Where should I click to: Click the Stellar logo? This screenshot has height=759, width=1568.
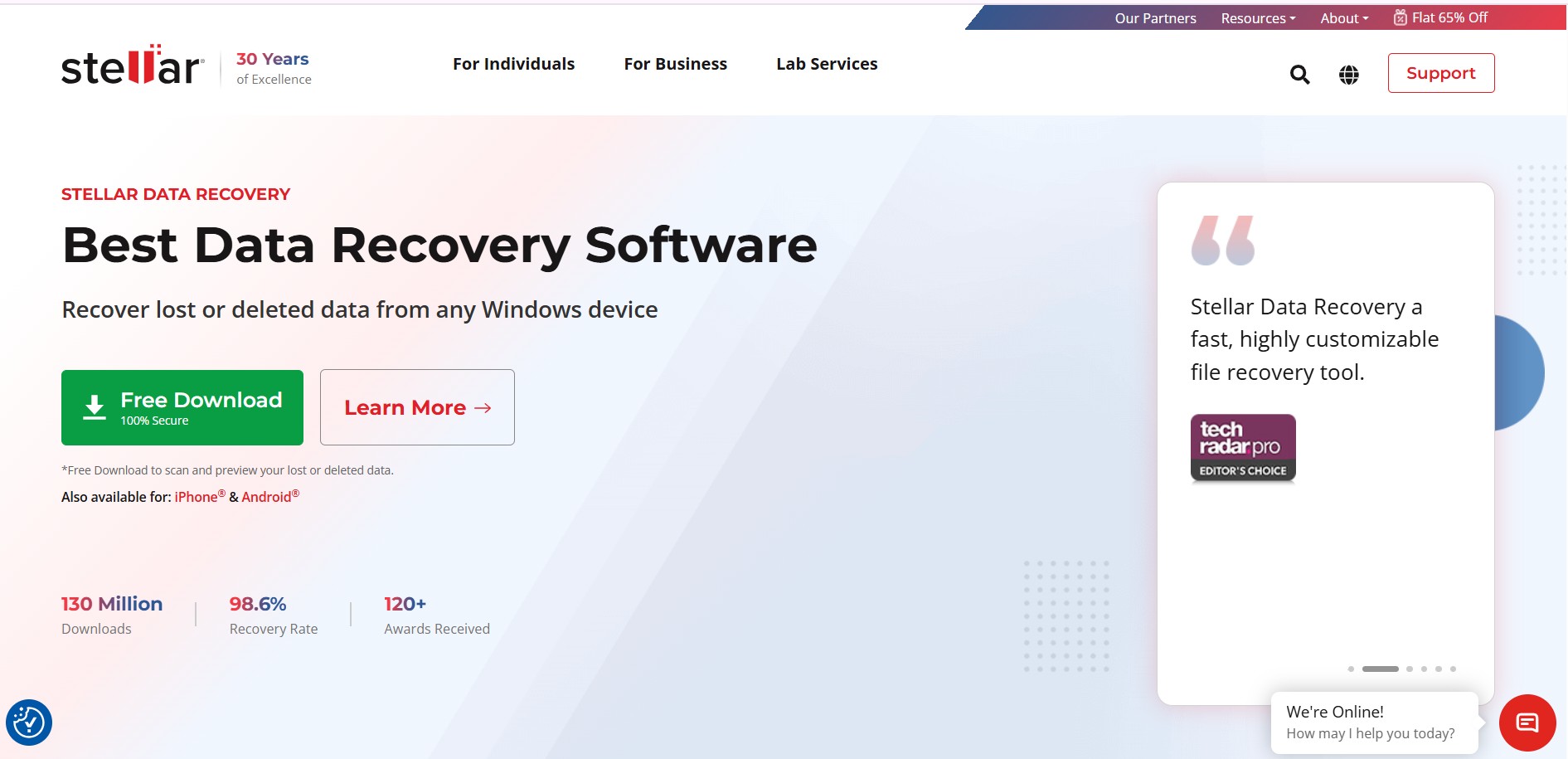pyautogui.click(x=133, y=66)
